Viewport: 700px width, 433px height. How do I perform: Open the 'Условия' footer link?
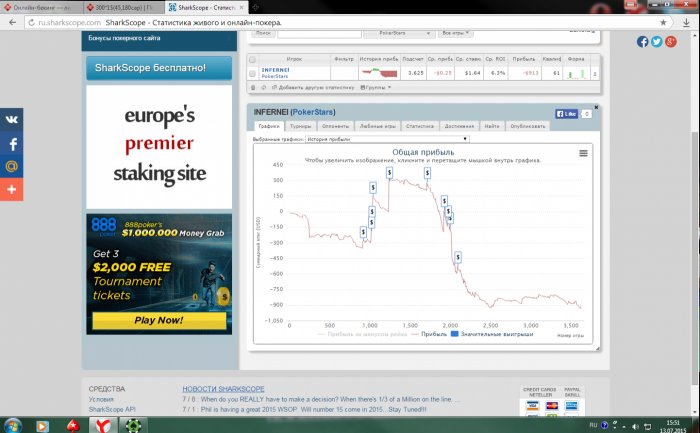pos(101,399)
